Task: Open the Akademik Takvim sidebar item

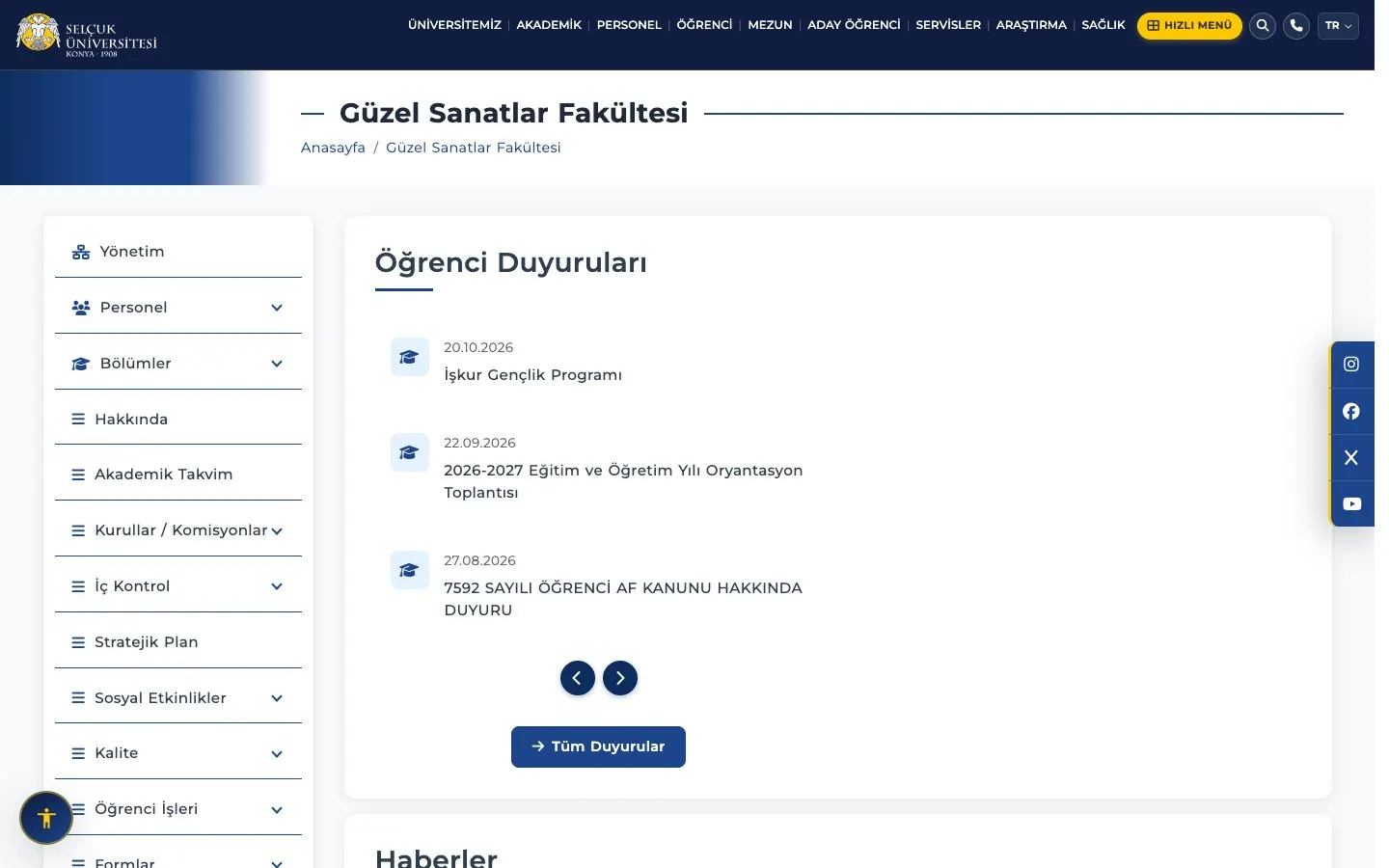Action: click(178, 475)
